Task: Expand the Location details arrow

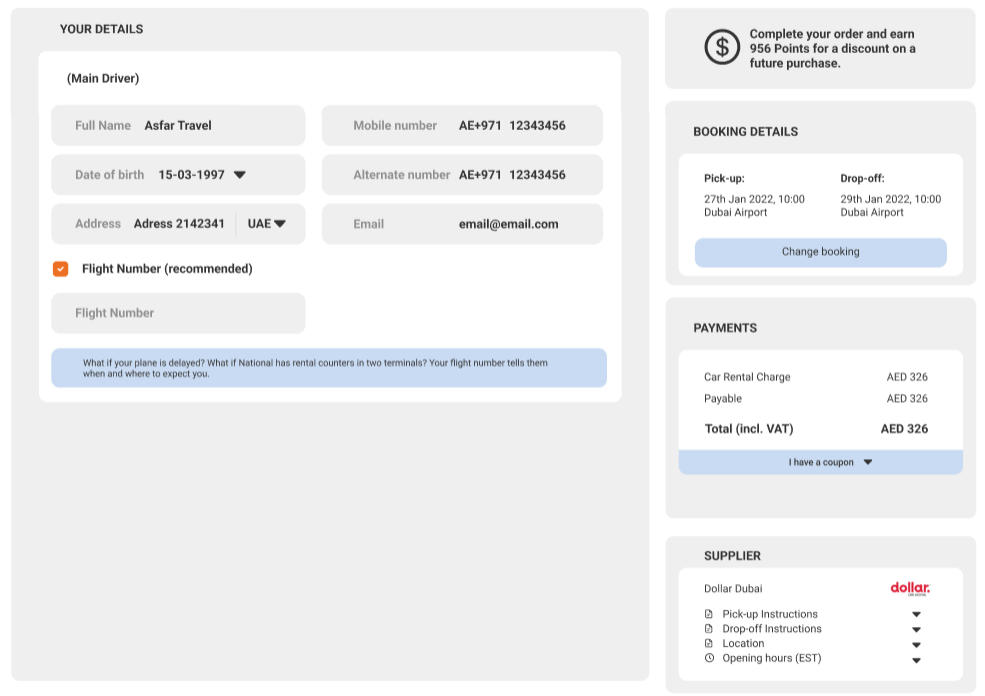Action: click(x=916, y=645)
